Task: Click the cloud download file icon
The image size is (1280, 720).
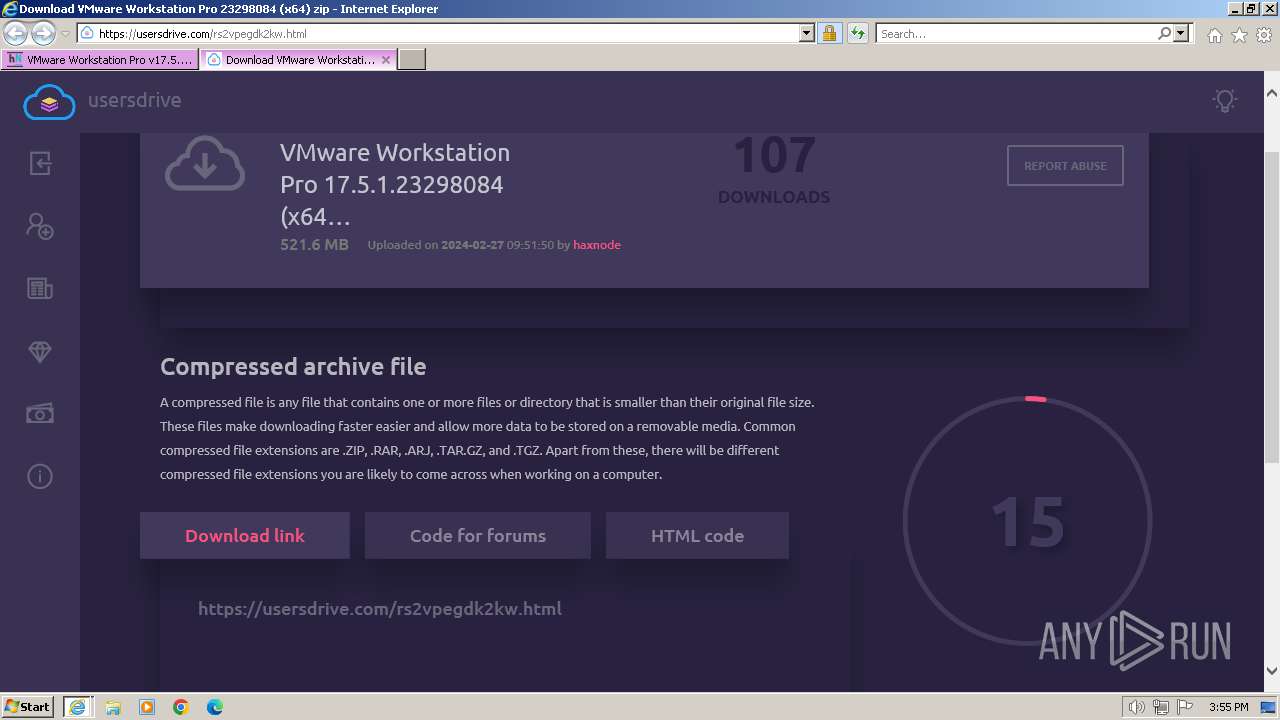Action: pos(205,164)
